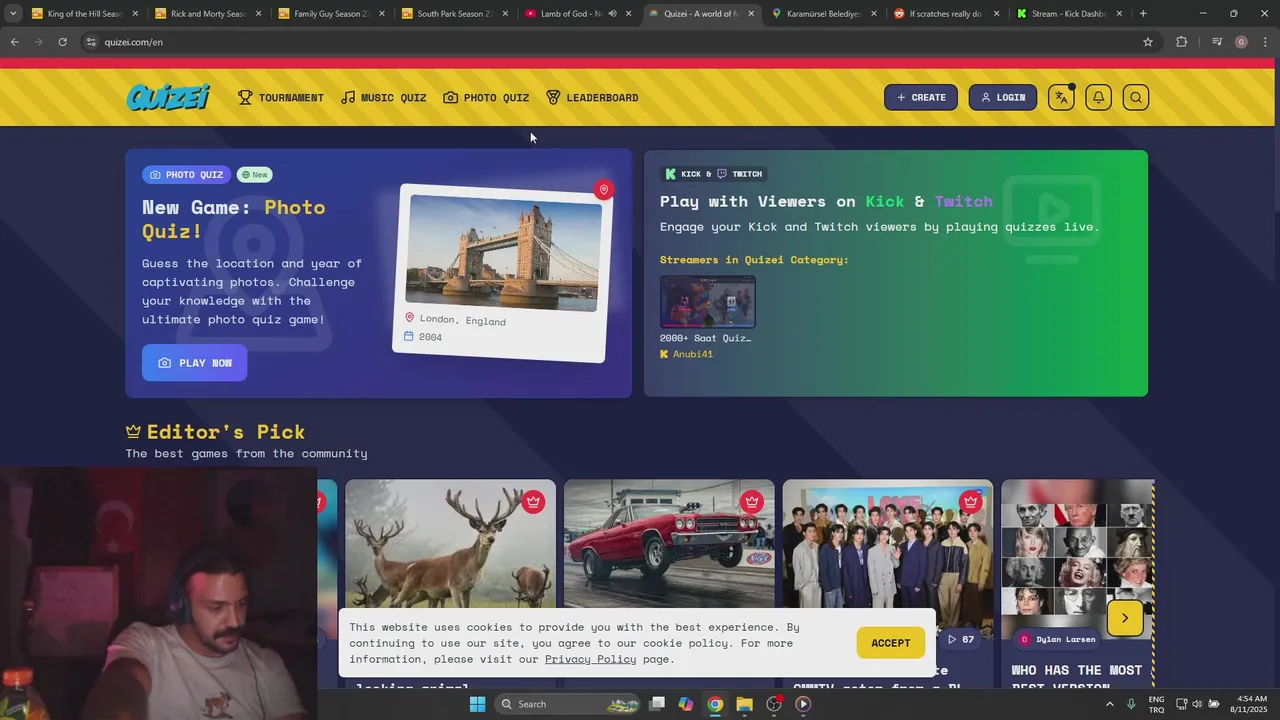Click the Kick & Twitch badge

pos(714,174)
